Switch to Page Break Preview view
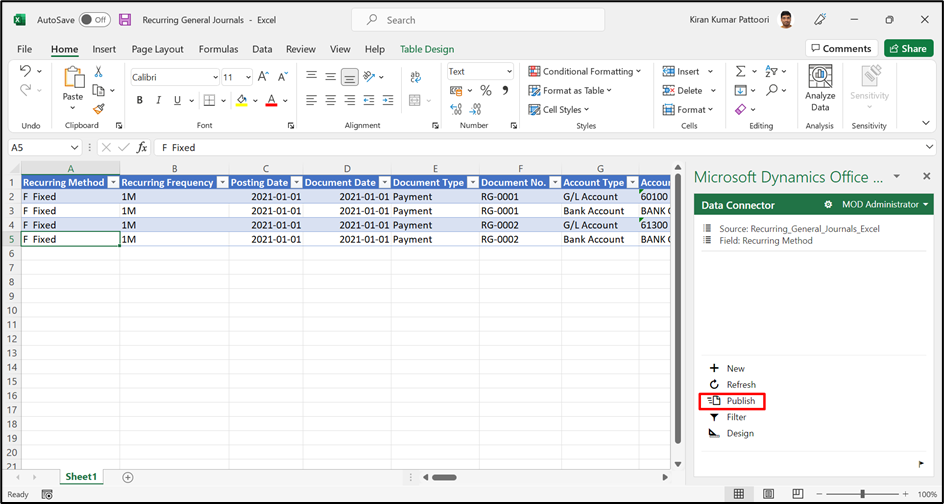 click(798, 494)
